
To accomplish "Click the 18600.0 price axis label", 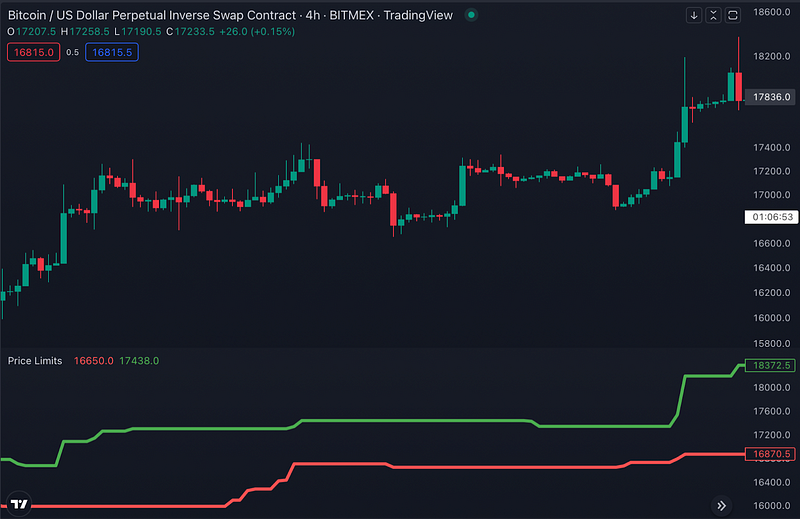I will [771, 12].
